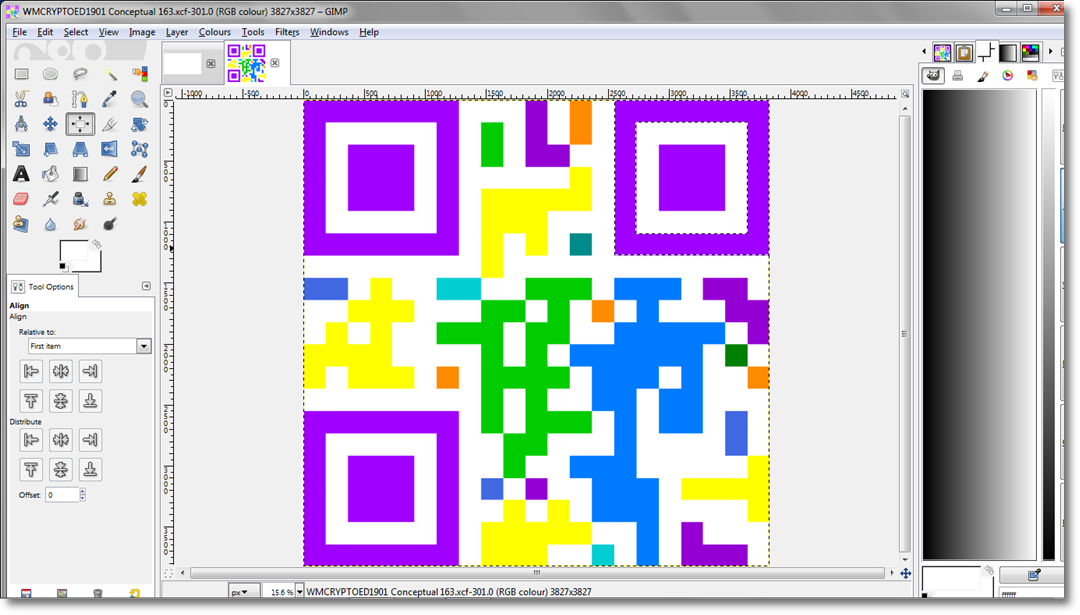This screenshot has height=615, width=1080.
Task: Select the Rectangle Select tool
Action: [21, 74]
